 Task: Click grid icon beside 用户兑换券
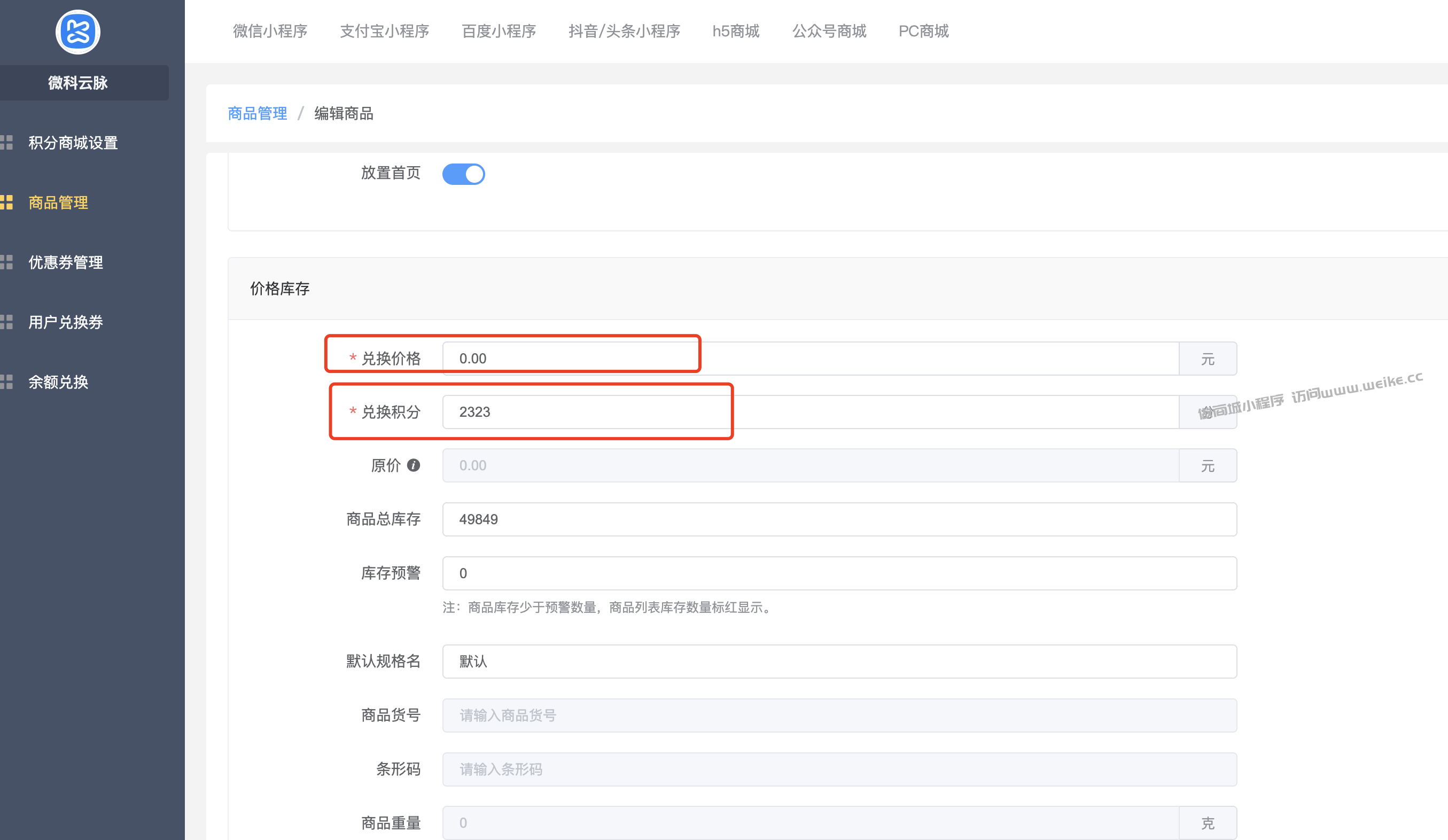click(6, 322)
